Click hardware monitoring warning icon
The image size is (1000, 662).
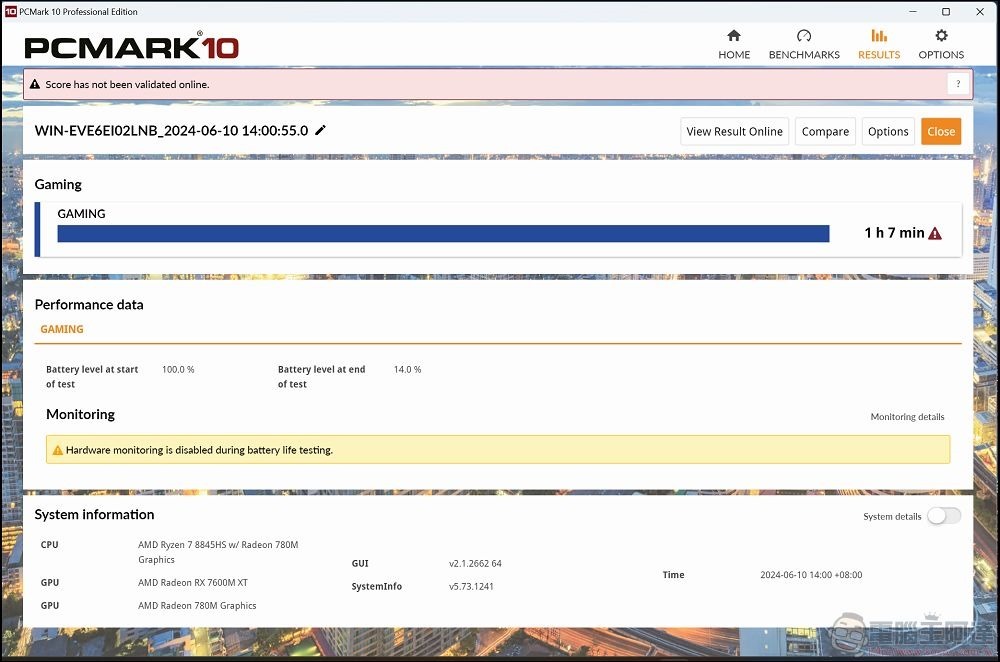point(57,450)
